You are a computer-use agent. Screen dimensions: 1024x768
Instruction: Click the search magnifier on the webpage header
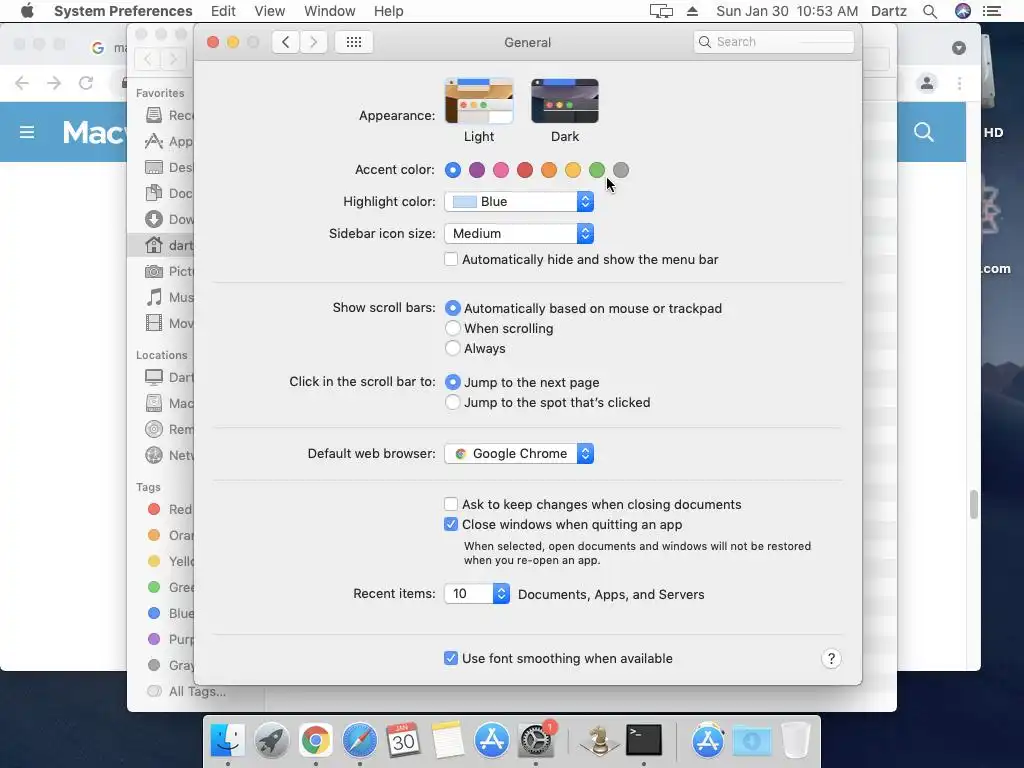pyautogui.click(x=923, y=133)
